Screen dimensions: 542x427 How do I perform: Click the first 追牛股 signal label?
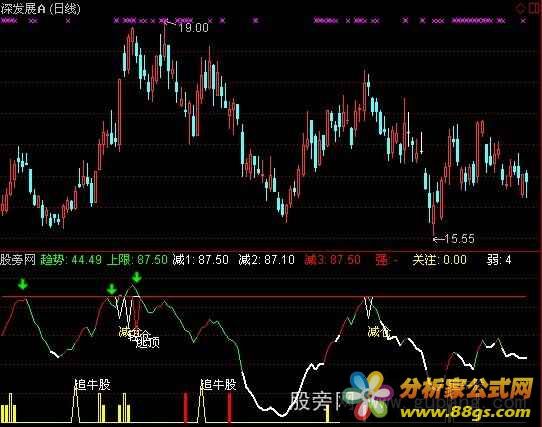point(93,384)
